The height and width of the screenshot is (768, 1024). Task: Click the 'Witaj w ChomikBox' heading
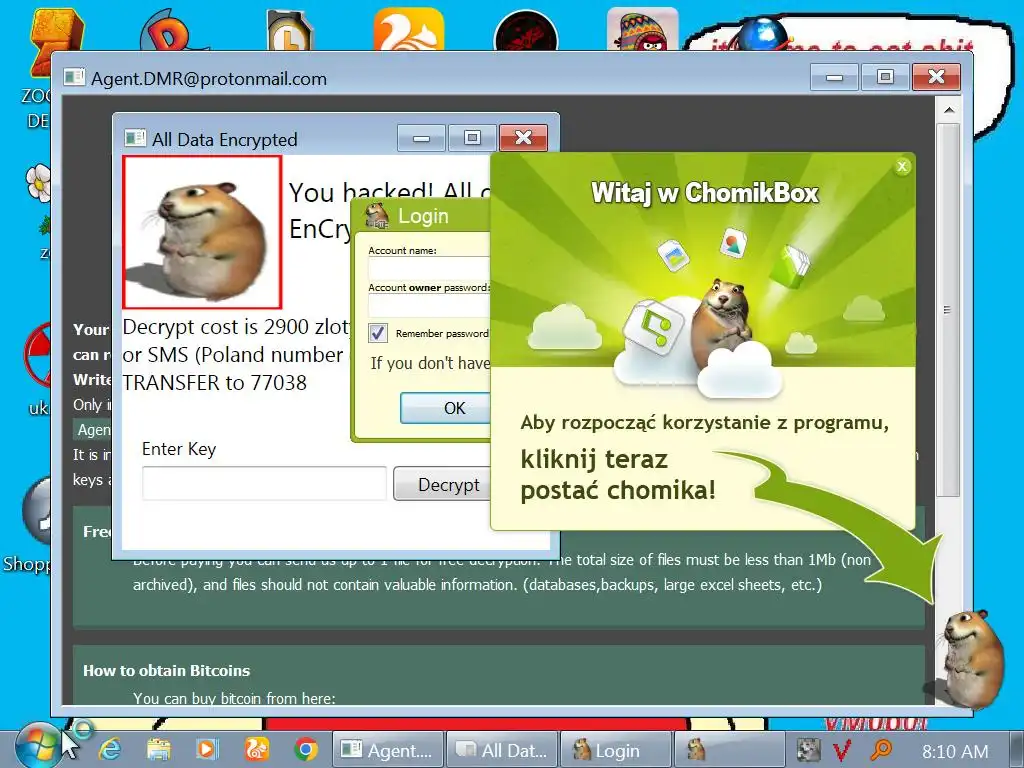click(x=705, y=193)
